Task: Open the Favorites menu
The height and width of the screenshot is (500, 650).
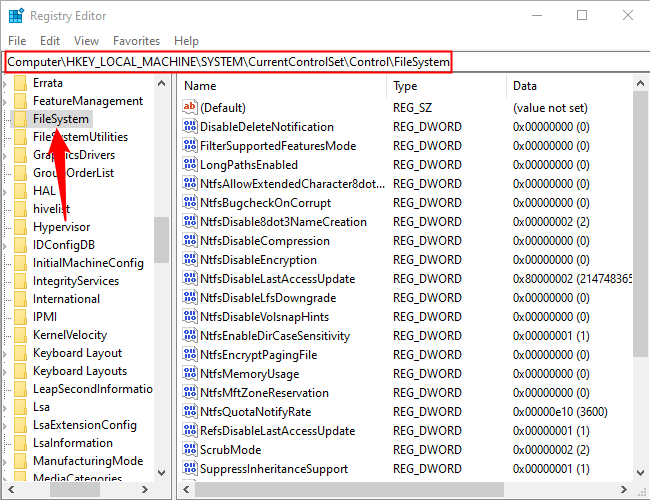Action: (136, 41)
